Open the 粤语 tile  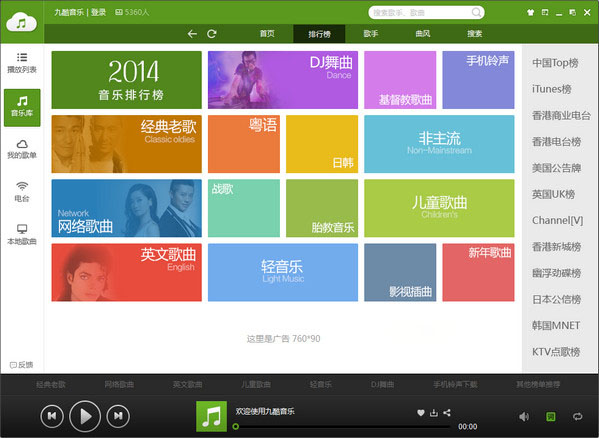click(x=244, y=144)
